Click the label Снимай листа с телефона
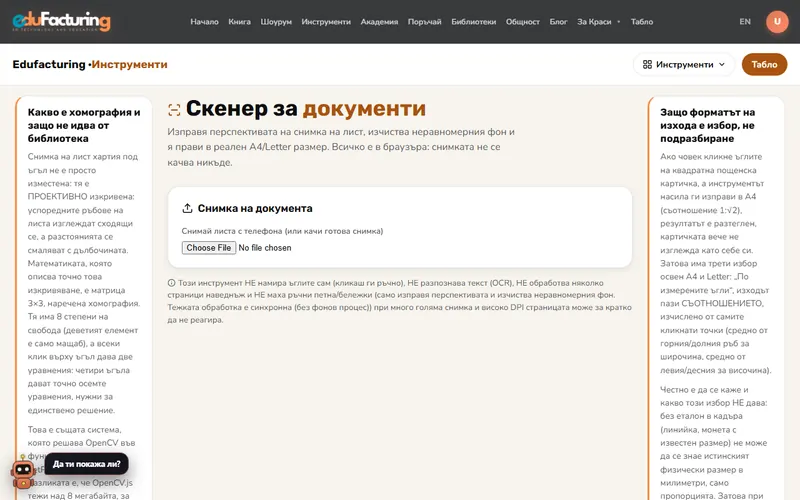Screen dimensions: 800x500 tap(282, 231)
